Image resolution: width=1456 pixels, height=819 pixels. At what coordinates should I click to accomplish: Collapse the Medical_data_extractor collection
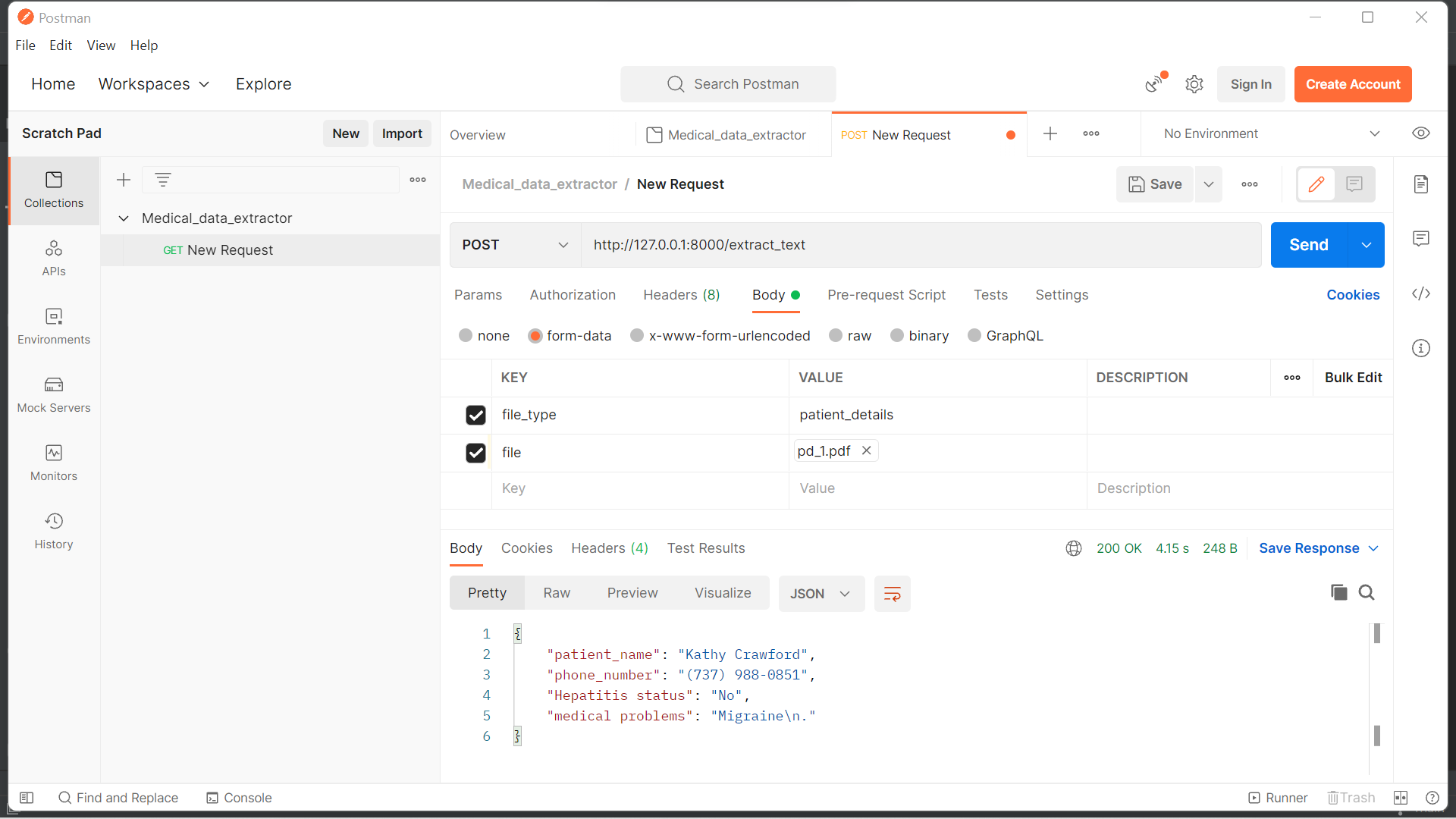point(124,218)
